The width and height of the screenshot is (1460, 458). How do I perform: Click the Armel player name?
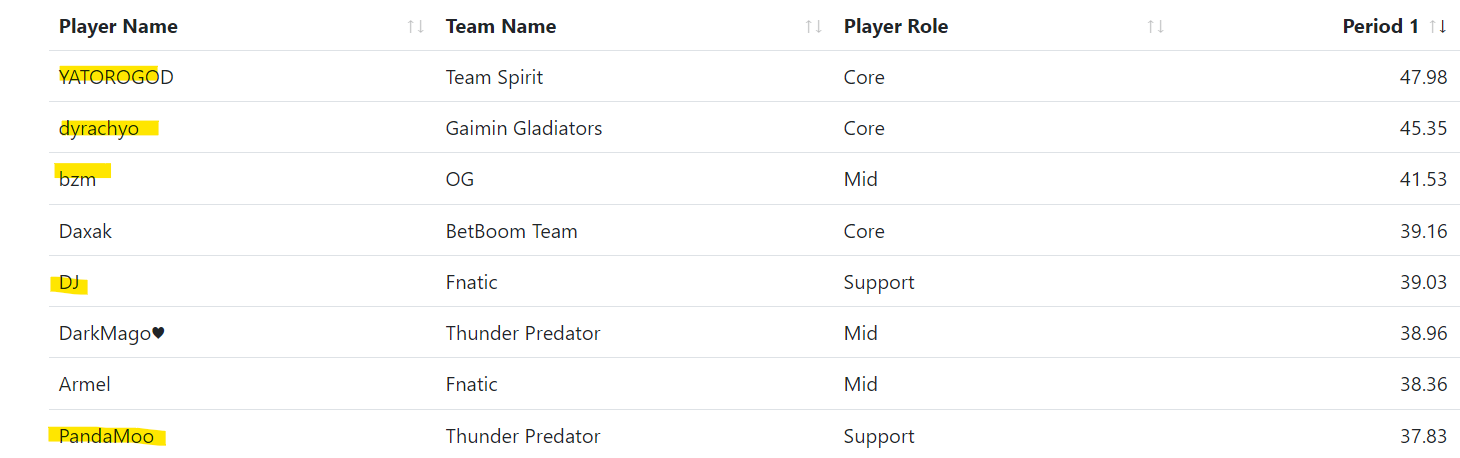click(x=85, y=385)
